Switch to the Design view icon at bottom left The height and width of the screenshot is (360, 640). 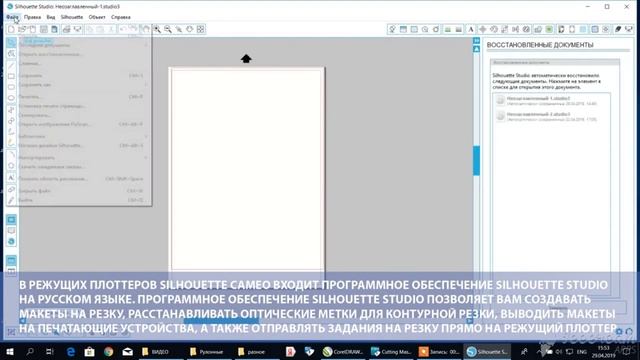(x=11, y=220)
